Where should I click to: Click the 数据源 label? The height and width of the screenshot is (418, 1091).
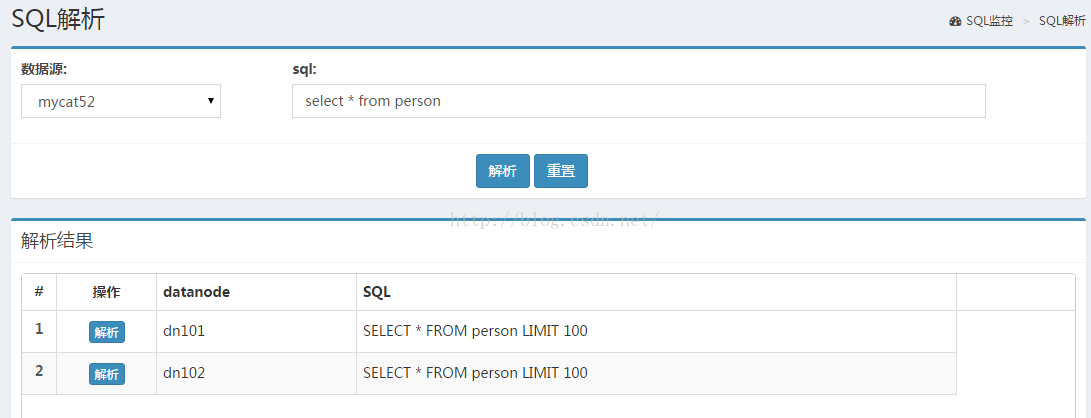click(44, 69)
